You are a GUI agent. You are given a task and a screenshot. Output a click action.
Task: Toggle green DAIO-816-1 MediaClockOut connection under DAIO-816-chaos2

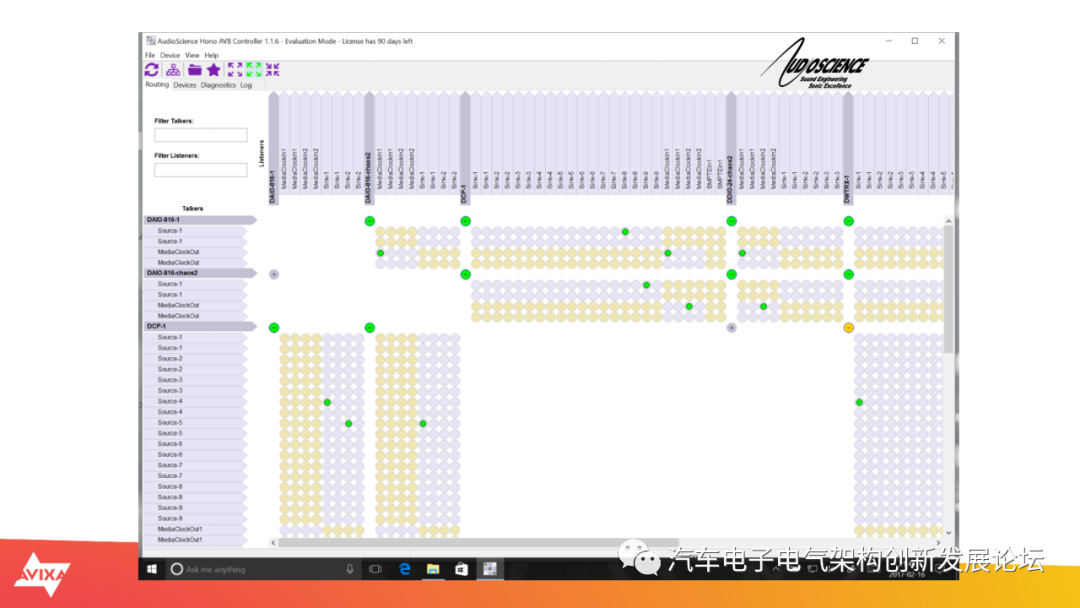(380, 253)
